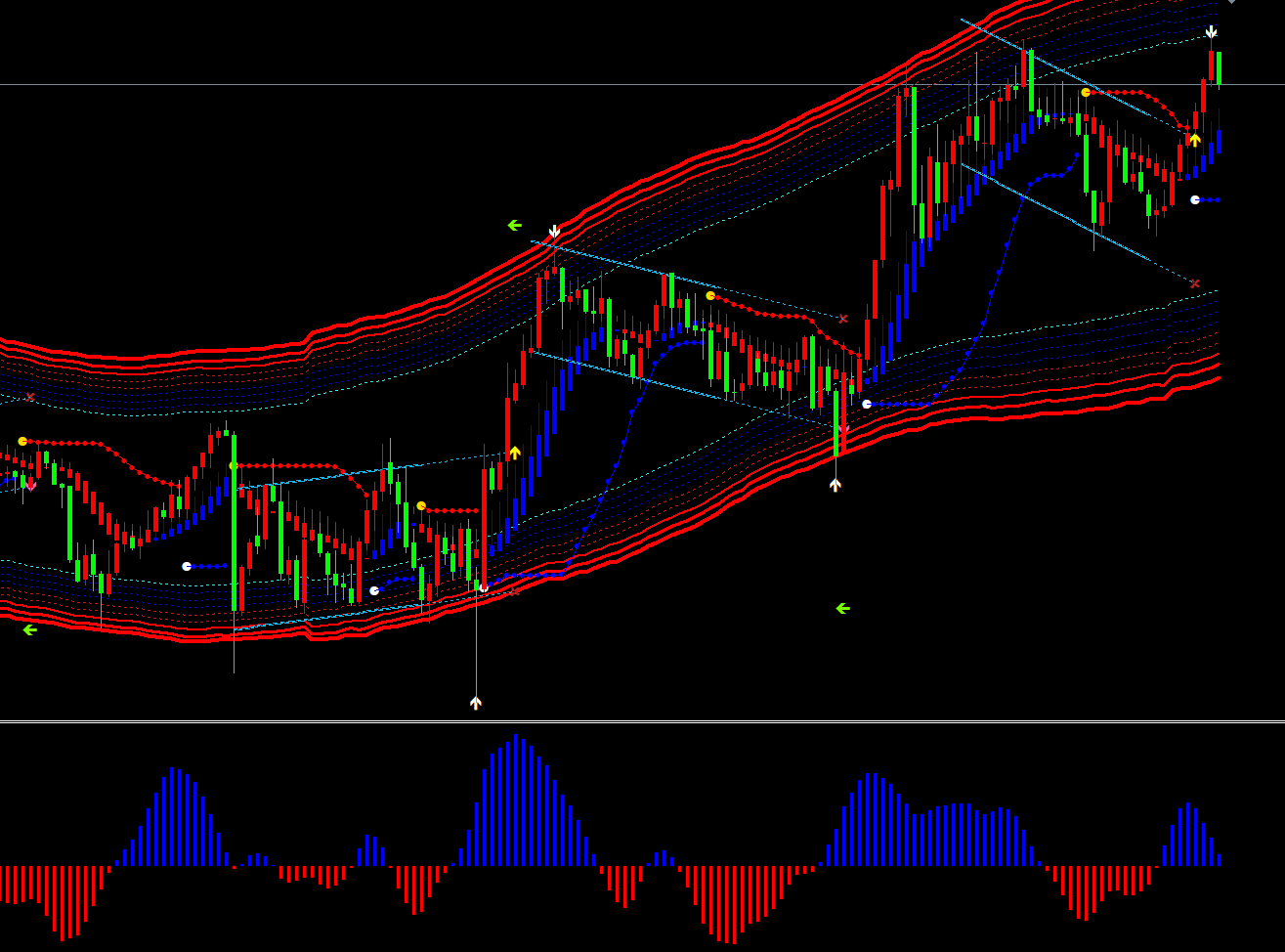Select the horizontal price line near the chart top
Viewport: 1285px width, 952px height.
click(642, 85)
